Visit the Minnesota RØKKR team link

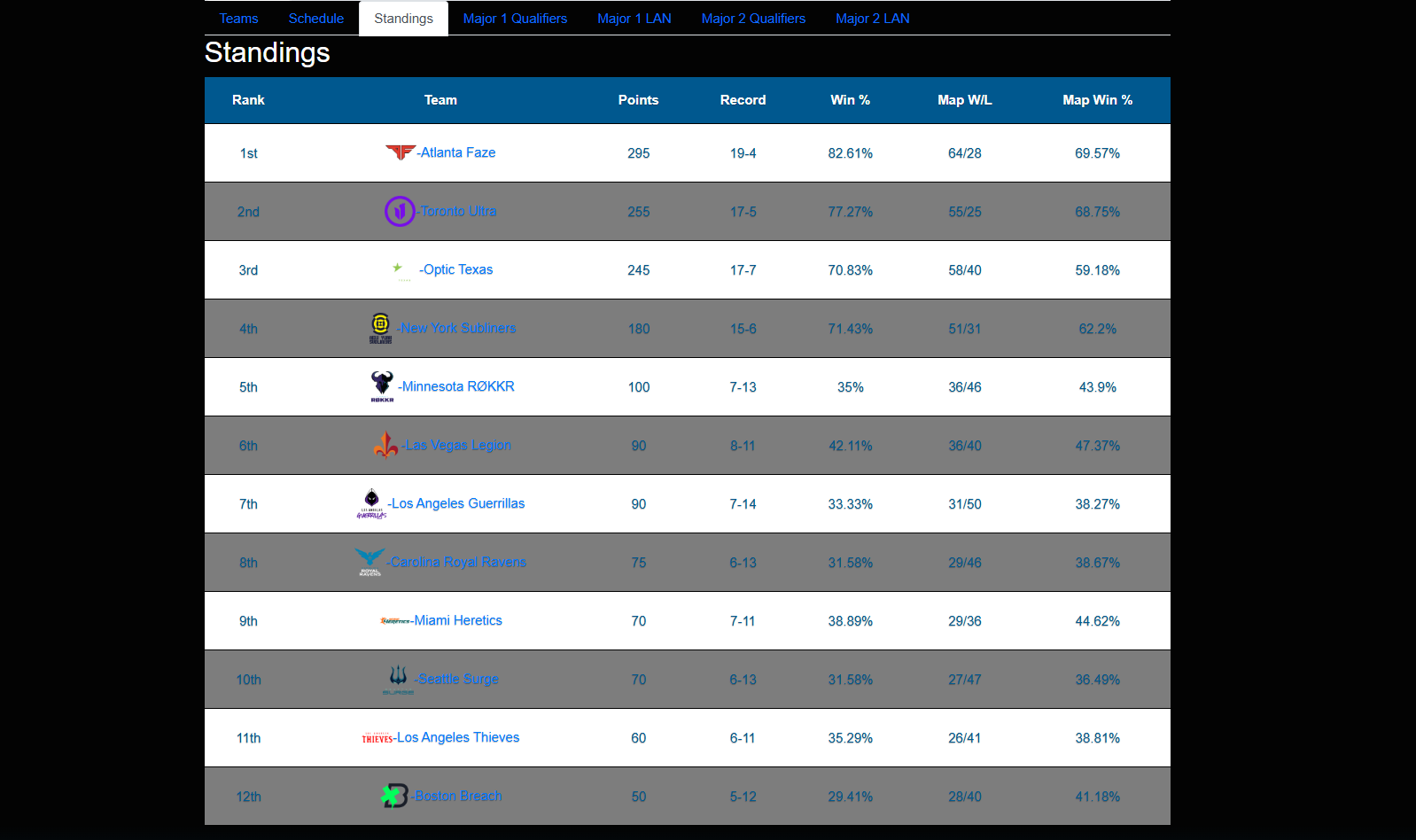pos(456,386)
